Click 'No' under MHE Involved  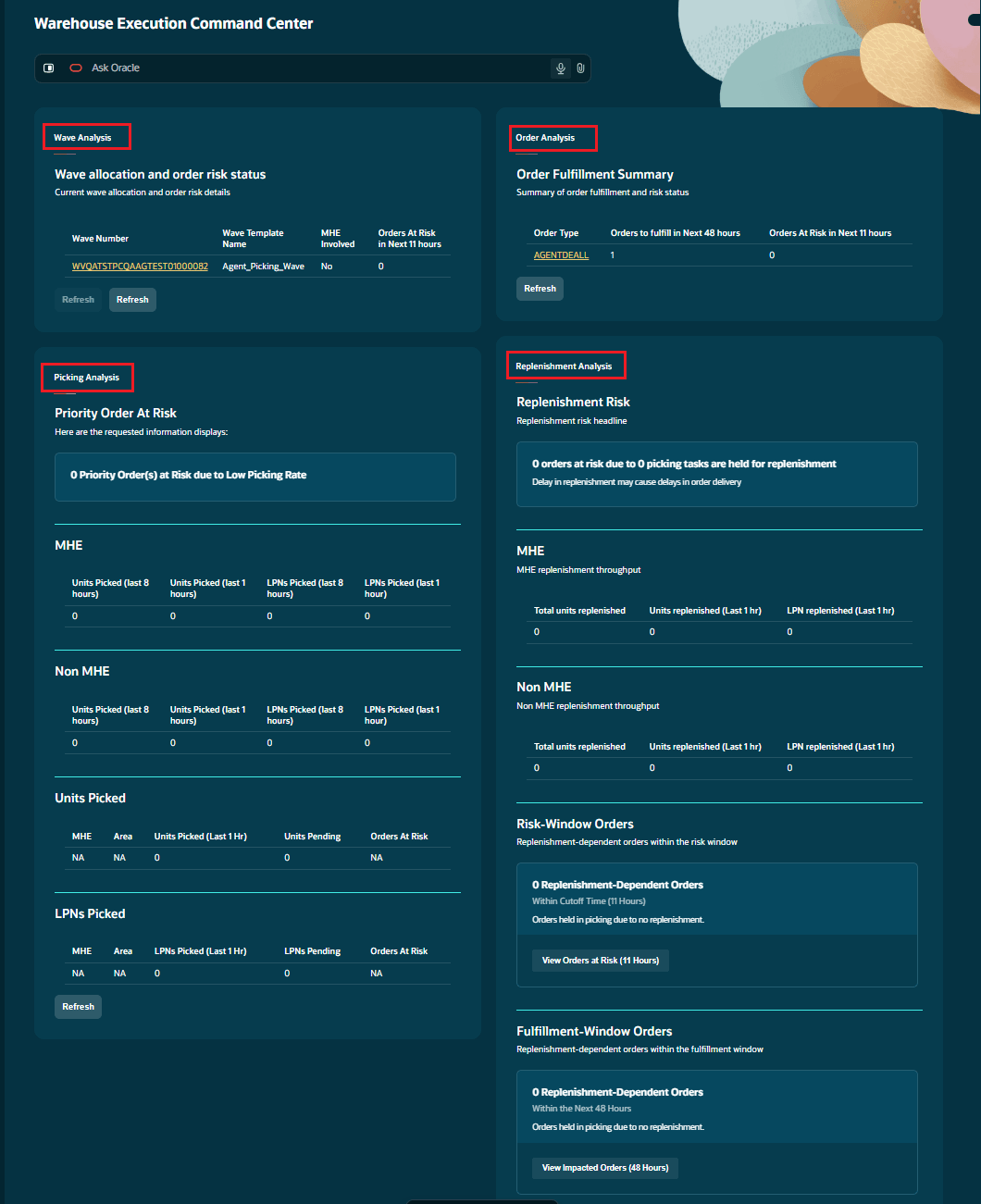327,267
